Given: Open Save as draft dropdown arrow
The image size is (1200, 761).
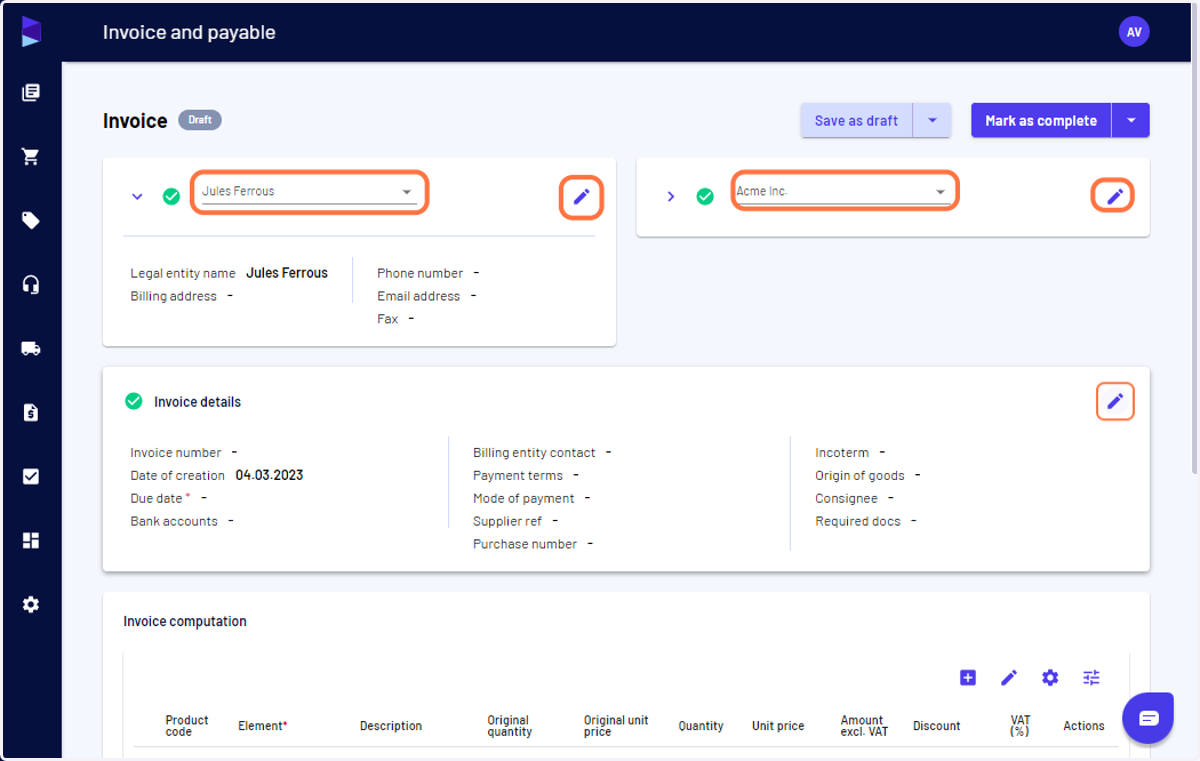Looking at the screenshot, I should pos(932,120).
